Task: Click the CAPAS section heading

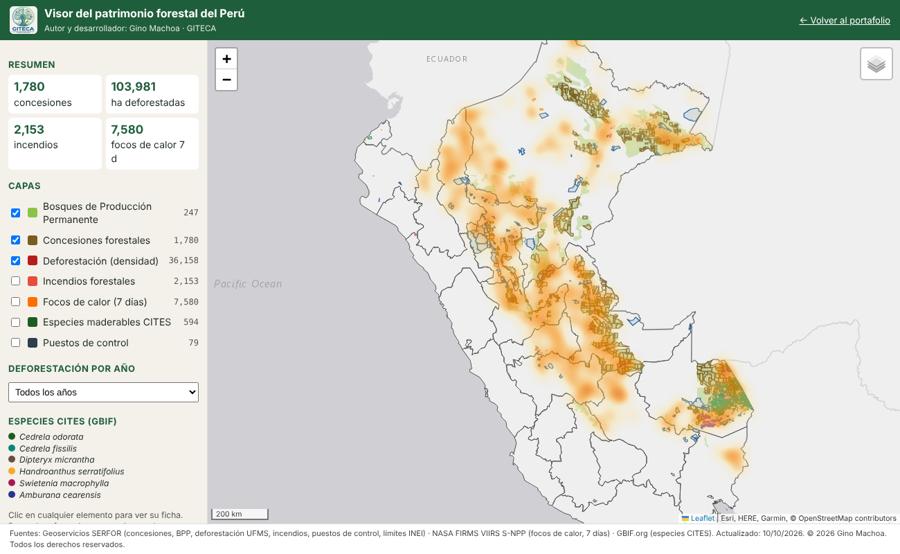Action: (x=24, y=186)
